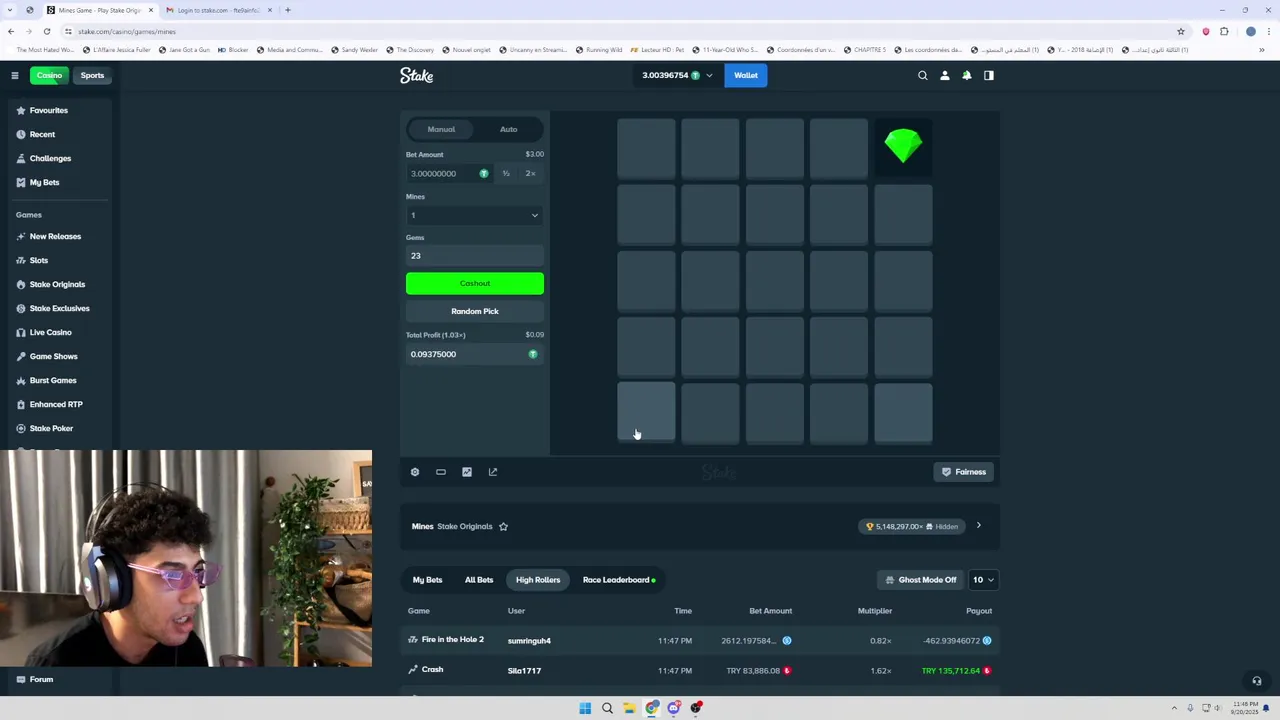Open New Releases in the sidebar
Screen dimensions: 1280x720
point(55,236)
